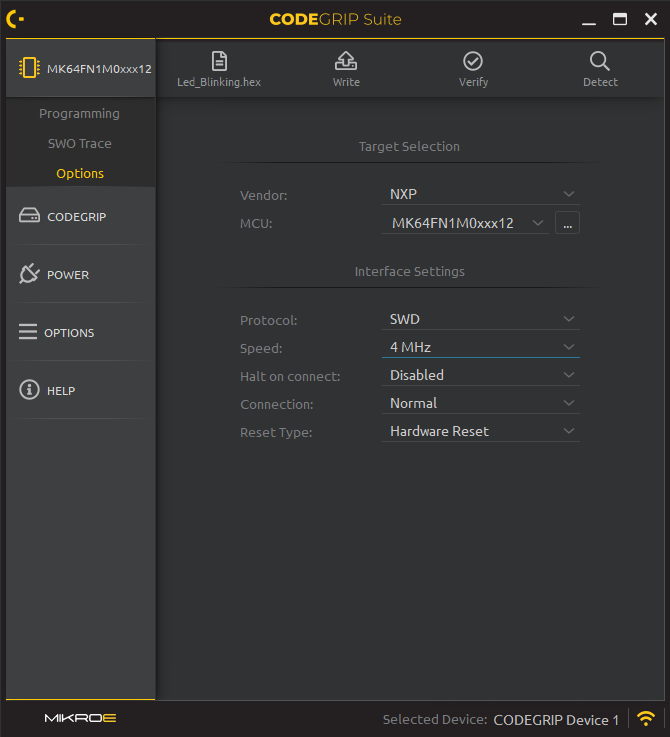Click the CODEGRIP device drive icon

29,215
